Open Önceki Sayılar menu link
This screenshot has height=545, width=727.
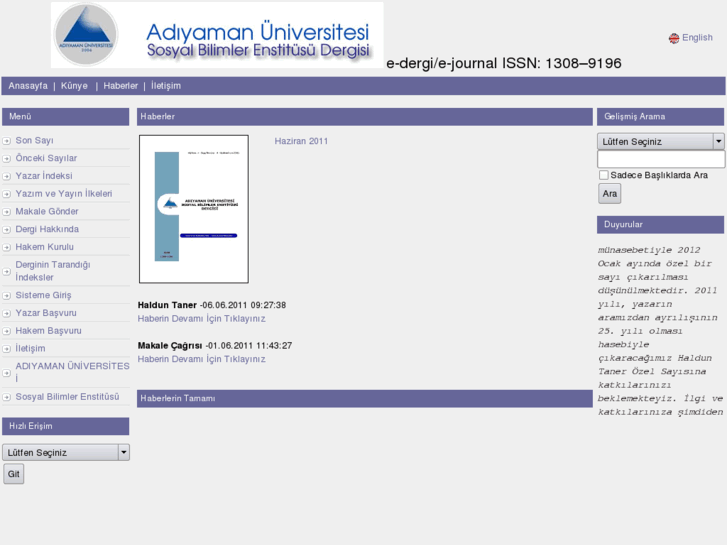pyautogui.click(x=46, y=158)
